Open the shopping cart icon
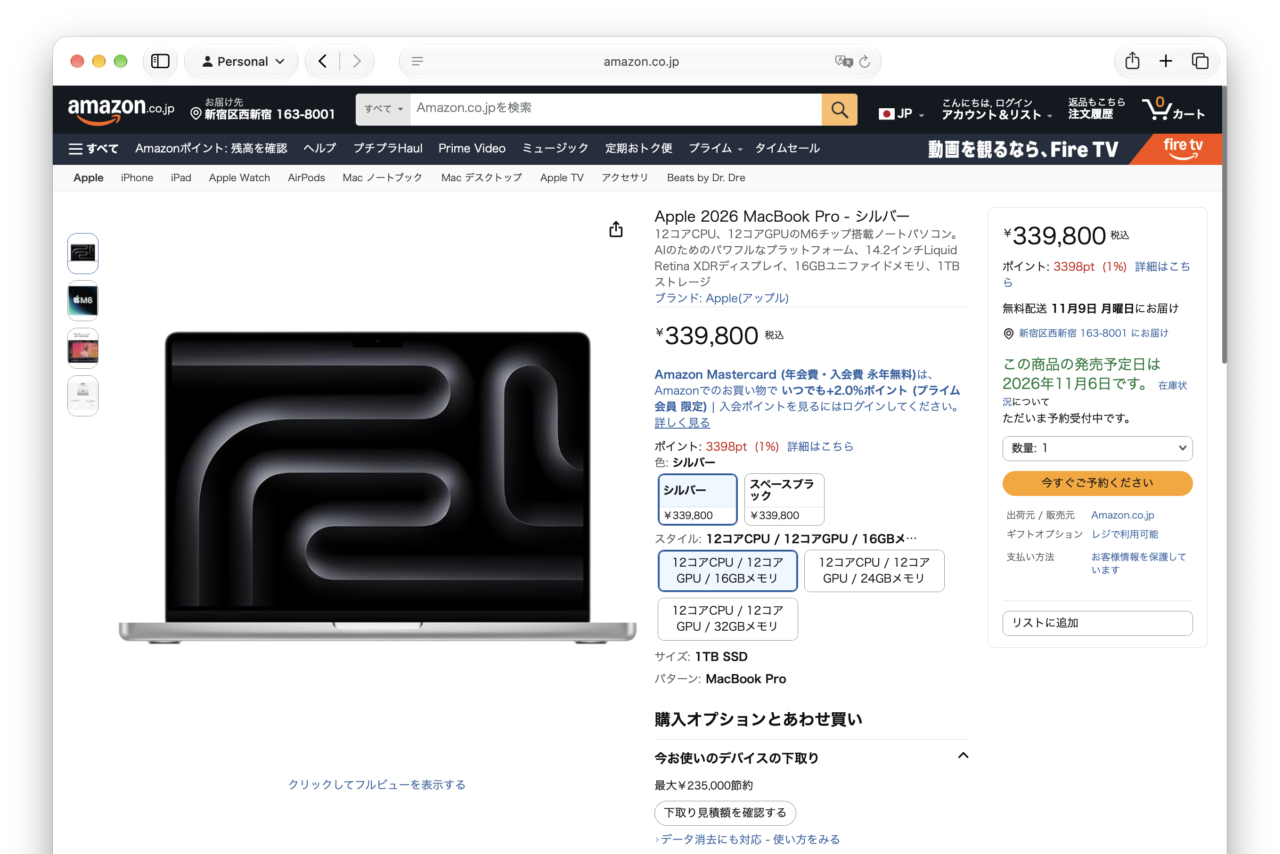This screenshot has height=854, width=1280. (x=1174, y=109)
